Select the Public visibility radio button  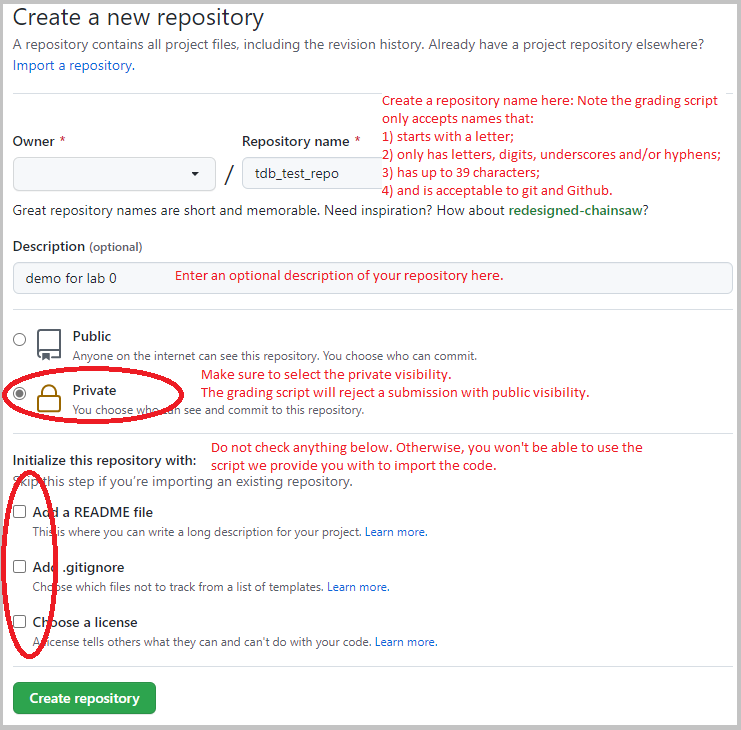pyautogui.click(x=20, y=340)
